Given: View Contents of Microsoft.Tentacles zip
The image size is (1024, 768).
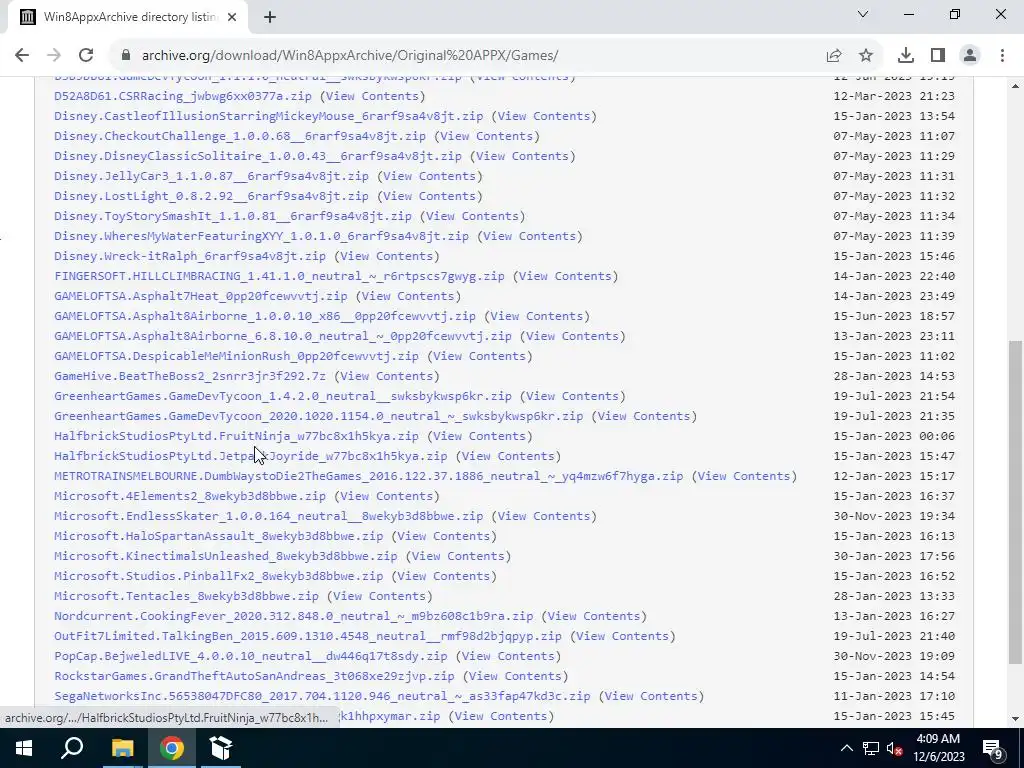Looking at the screenshot, I should pyautogui.click(x=379, y=596).
